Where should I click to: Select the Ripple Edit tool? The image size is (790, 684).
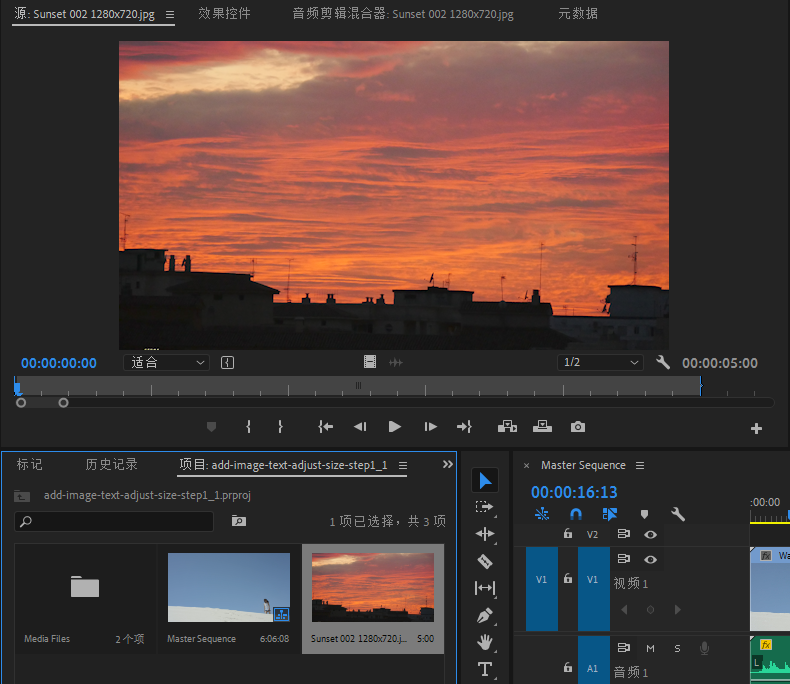tap(485, 534)
